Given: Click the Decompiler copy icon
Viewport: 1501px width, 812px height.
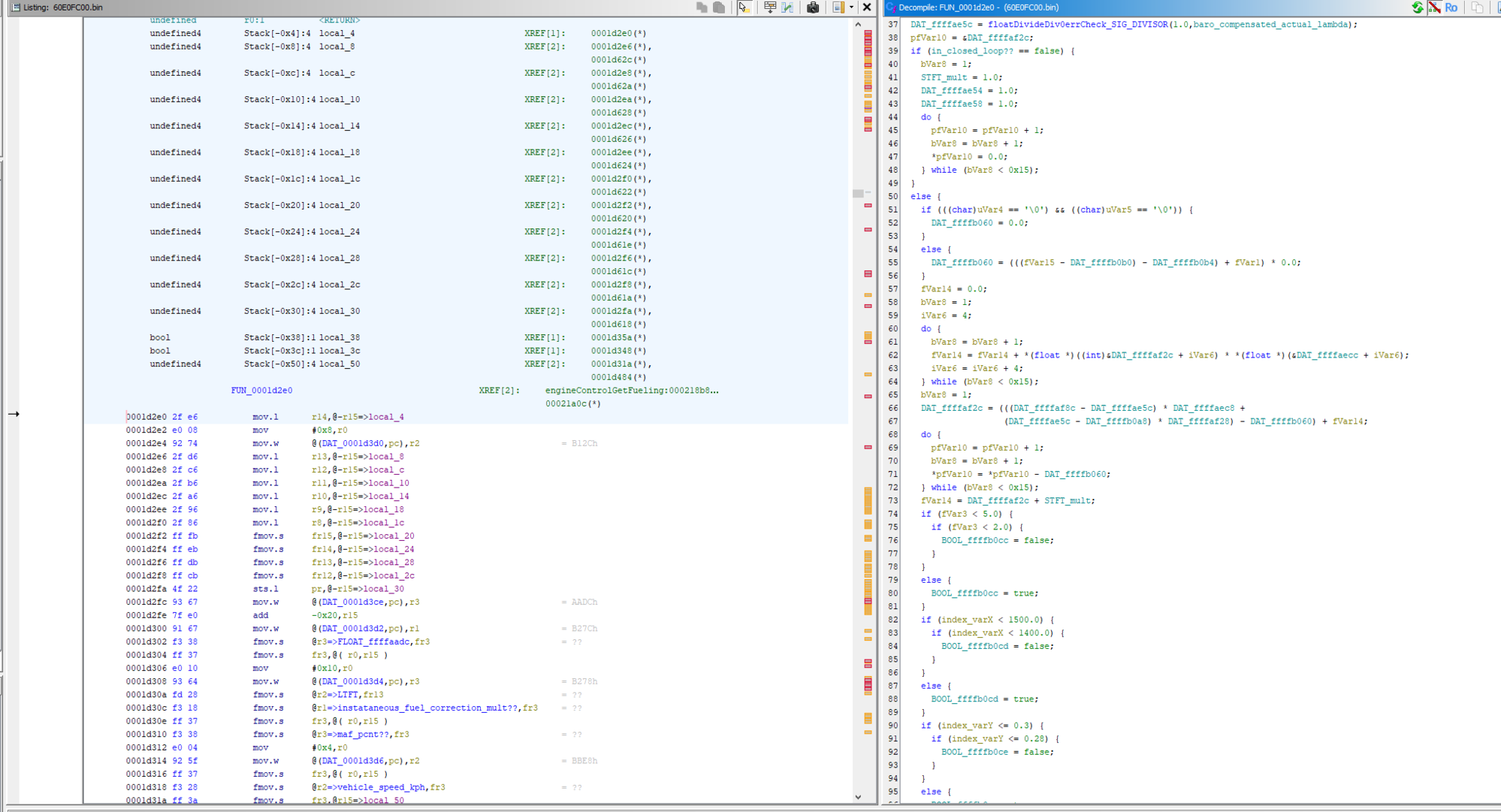Looking at the screenshot, I should [x=1477, y=8].
